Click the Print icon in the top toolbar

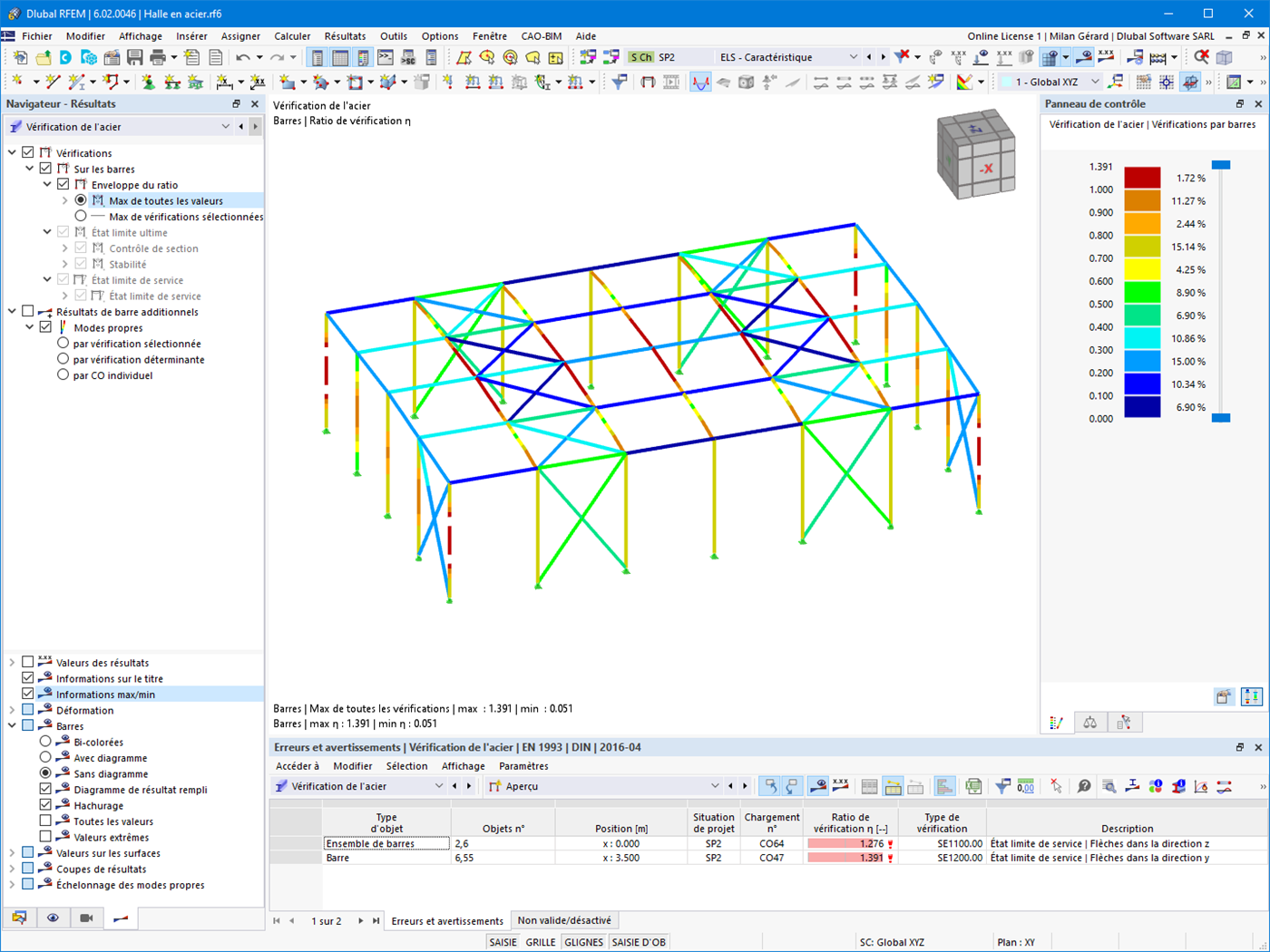coord(158,57)
